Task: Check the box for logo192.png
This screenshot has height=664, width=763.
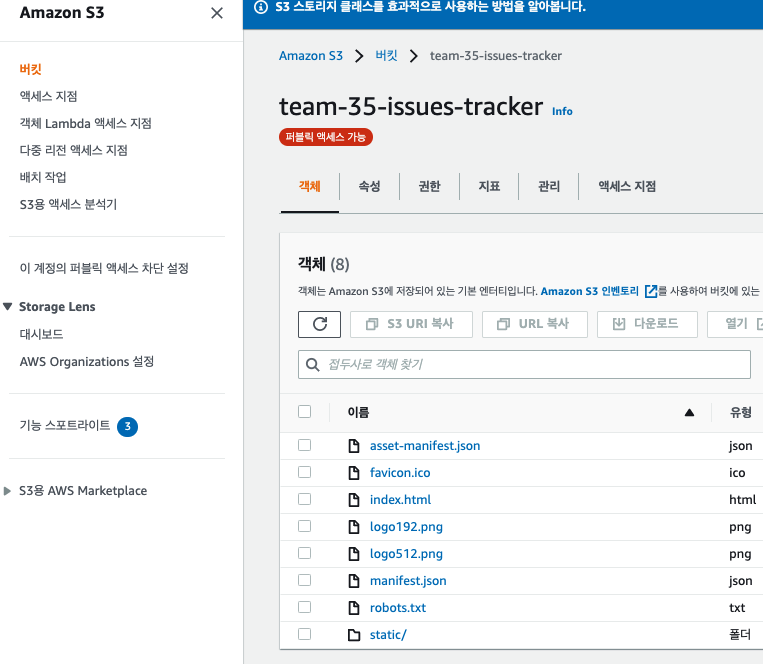Action: 305,526
